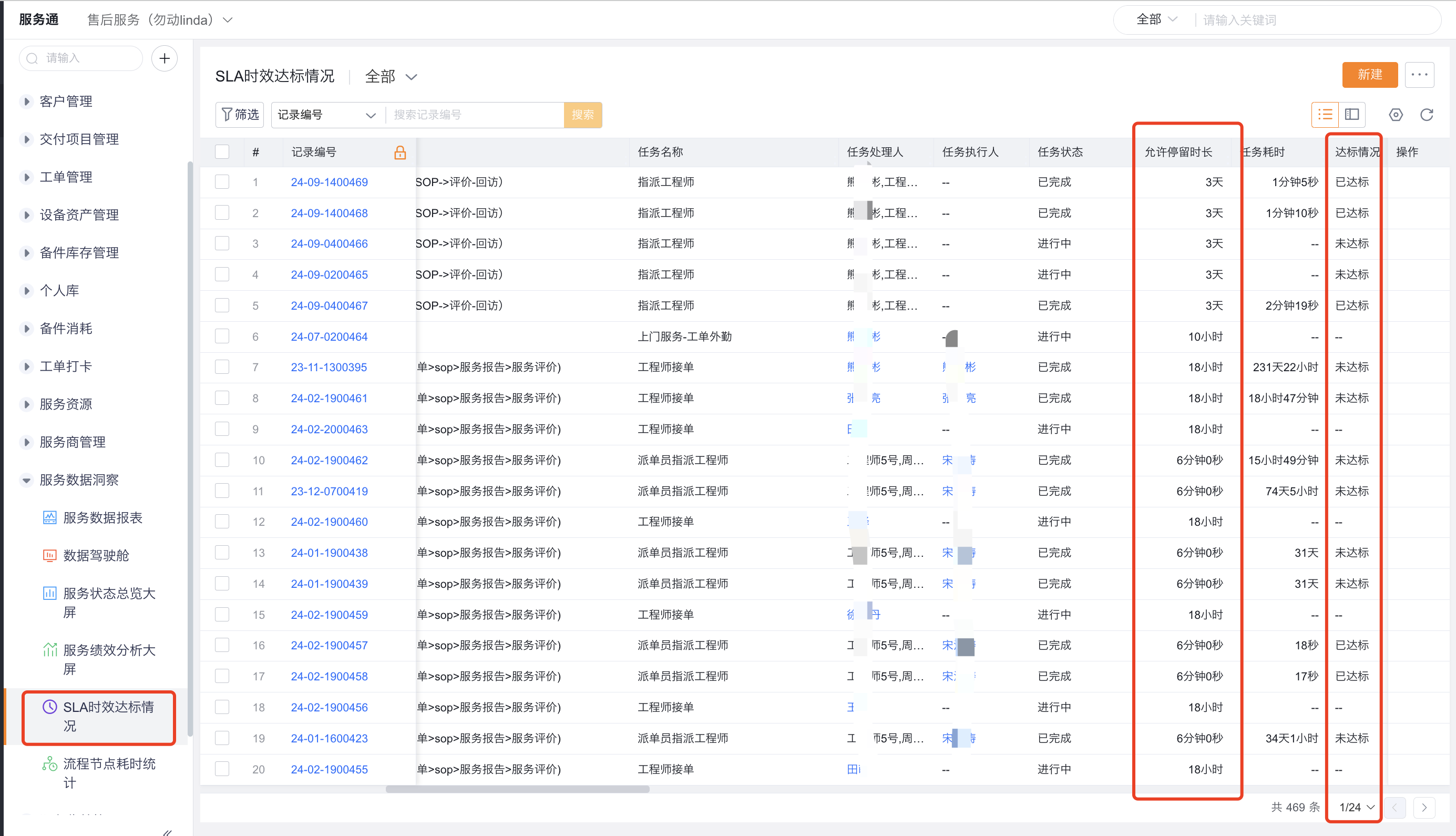This screenshot has height=836, width=1456.
Task: Check row 6 checkbox for 24-07-0200464
Action: (x=222, y=337)
